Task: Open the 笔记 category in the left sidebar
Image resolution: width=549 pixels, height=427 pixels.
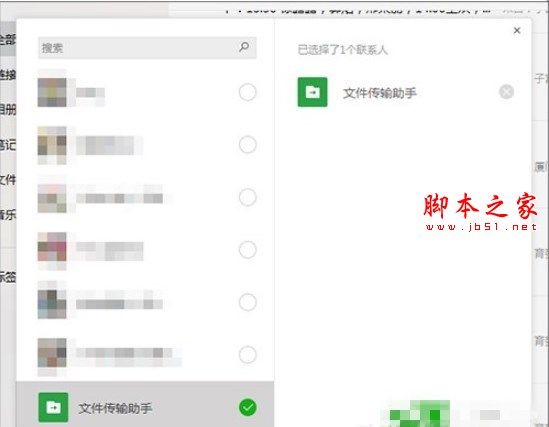Action: tap(8, 145)
